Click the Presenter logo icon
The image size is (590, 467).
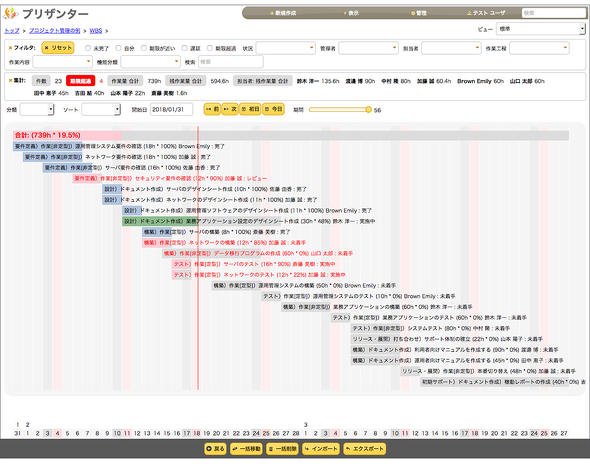11,14
